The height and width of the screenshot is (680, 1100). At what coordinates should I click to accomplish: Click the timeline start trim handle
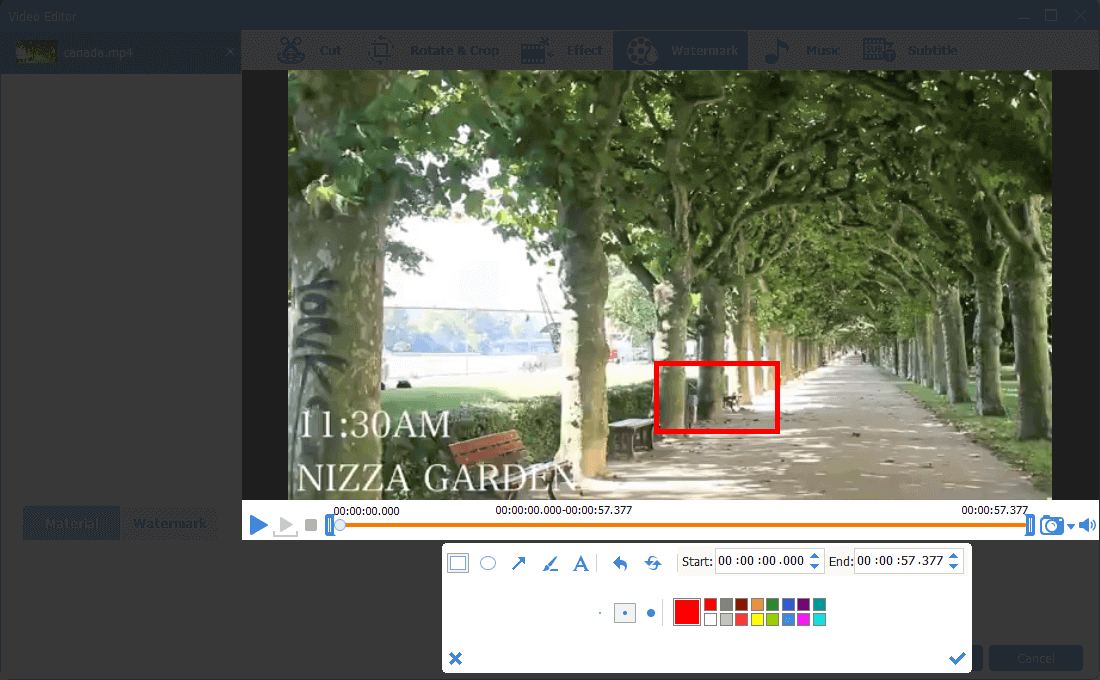(x=330, y=525)
